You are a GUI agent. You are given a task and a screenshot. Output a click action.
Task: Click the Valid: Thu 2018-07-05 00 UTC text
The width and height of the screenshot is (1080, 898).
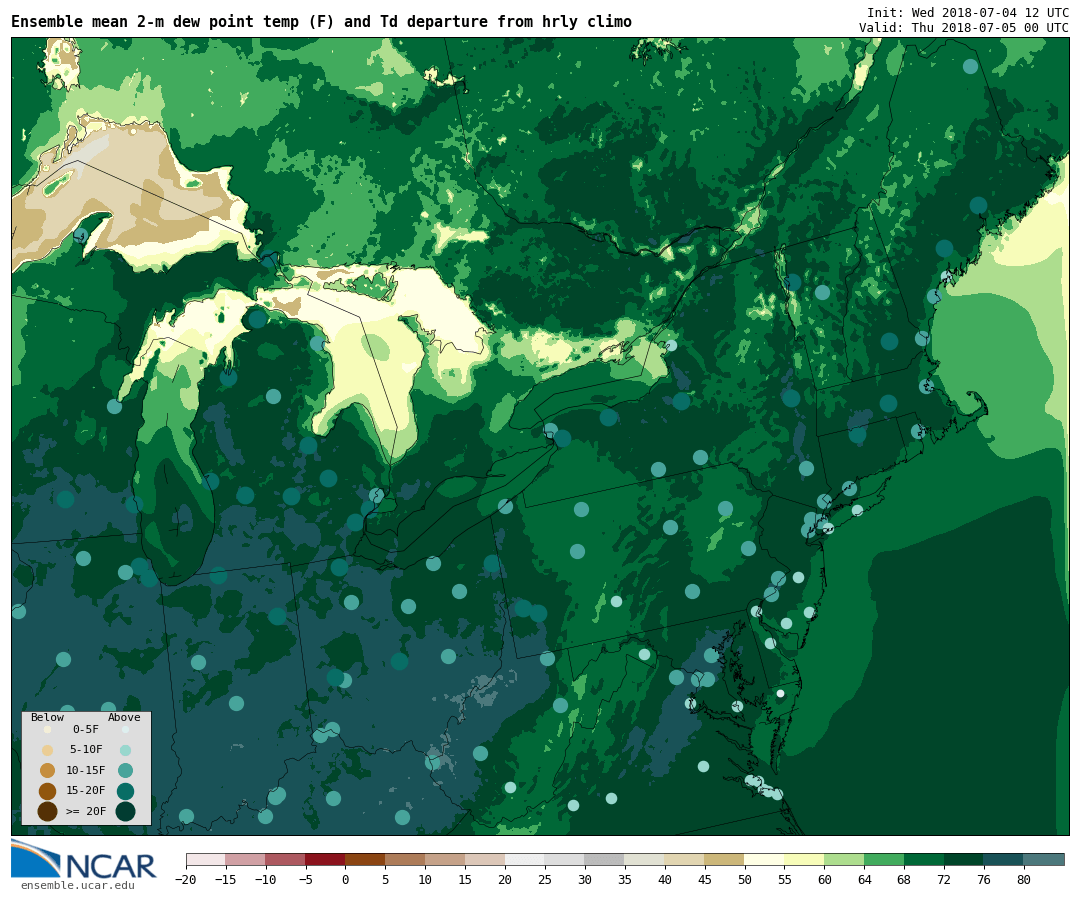tap(963, 28)
